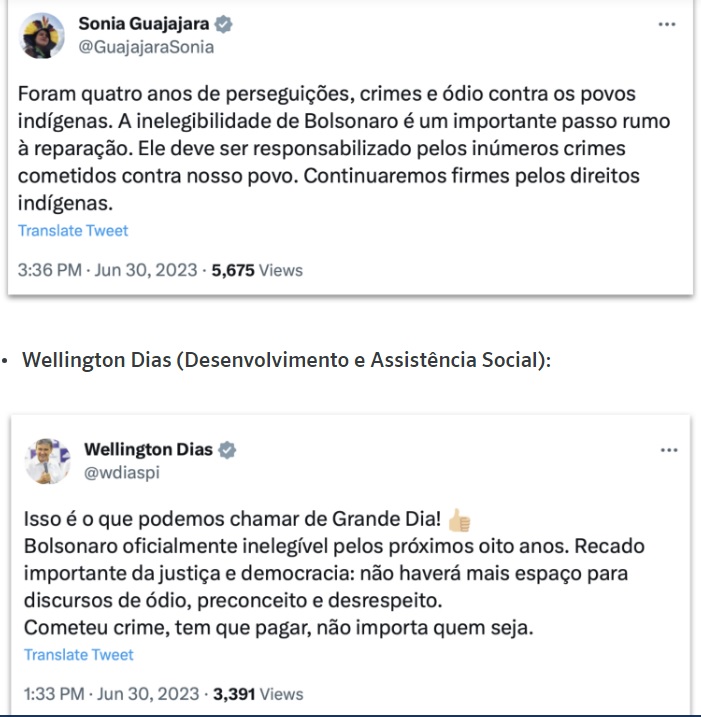This screenshot has width=701, height=717.
Task: Translate Wellington Dias's tweet
Action: click(79, 655)
